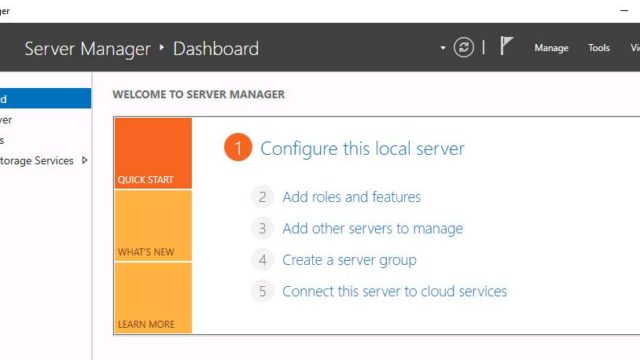Click the step 4 number circle
This screenshot has width=640, height=360.
pos(262,260)
